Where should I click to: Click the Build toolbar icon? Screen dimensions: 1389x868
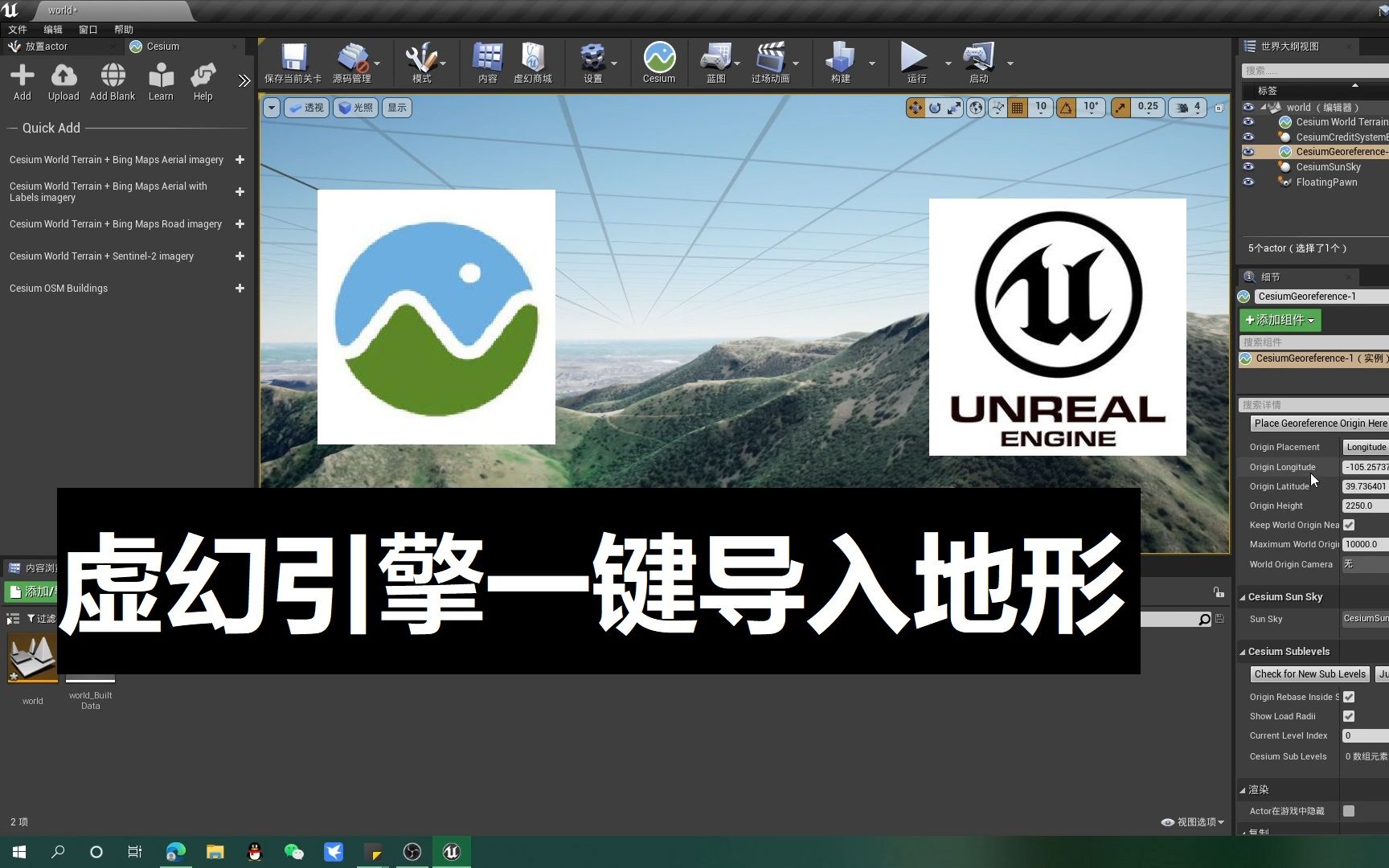[x=840, y=58]
